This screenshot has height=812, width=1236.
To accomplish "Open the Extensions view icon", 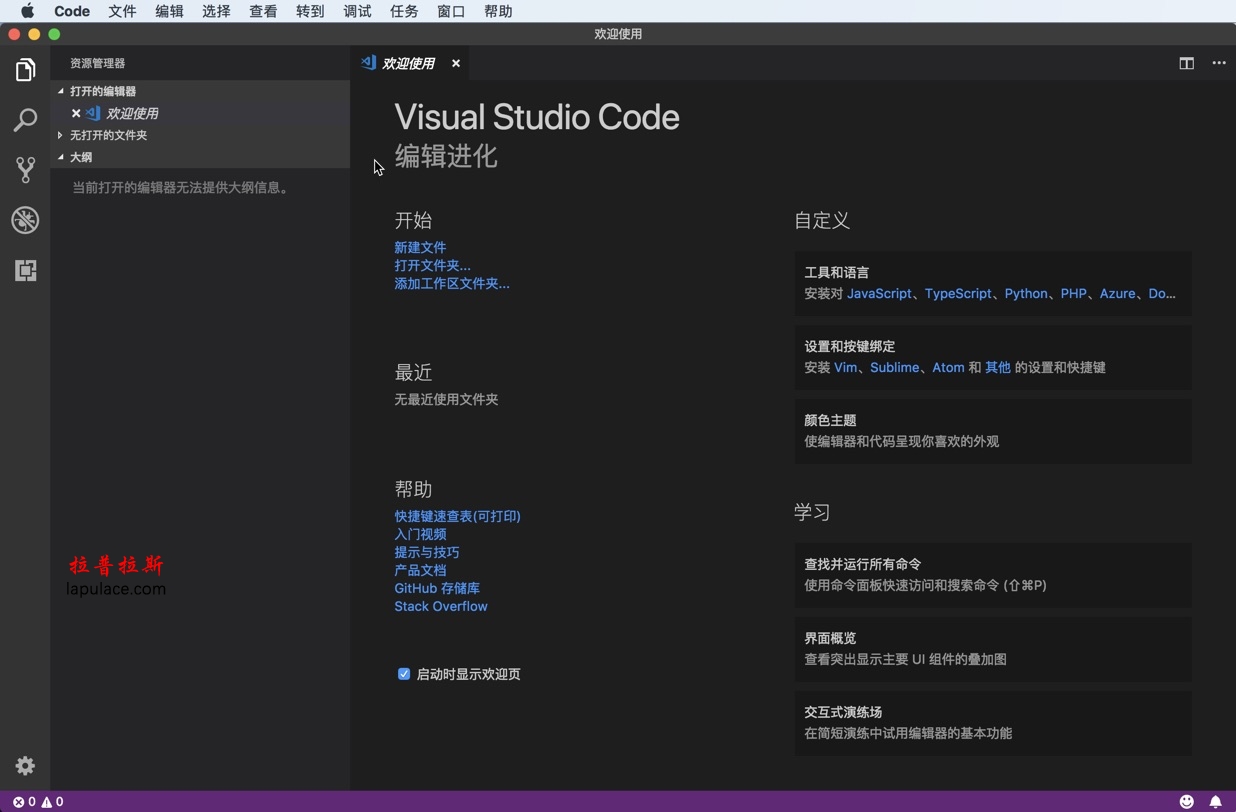I will (25, 270).
